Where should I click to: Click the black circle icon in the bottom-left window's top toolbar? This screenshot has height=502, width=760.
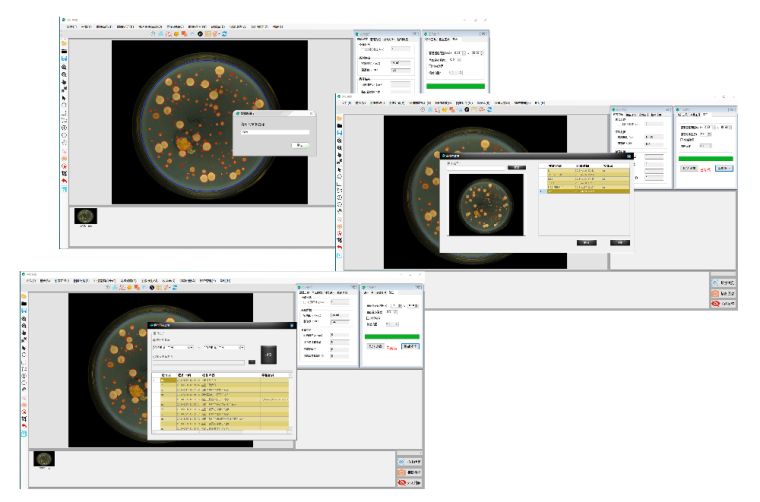pyautogui.click(x=153, y=287)
